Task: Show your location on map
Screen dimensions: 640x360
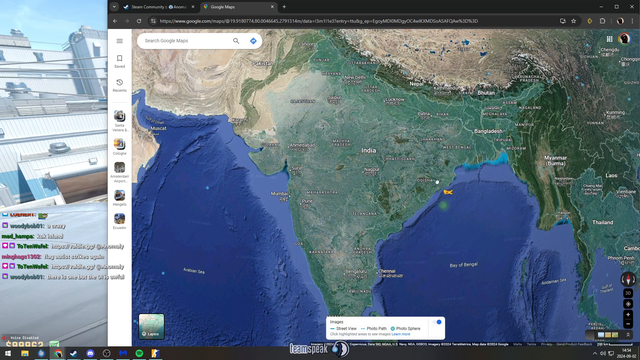Action: pos(628,304)
